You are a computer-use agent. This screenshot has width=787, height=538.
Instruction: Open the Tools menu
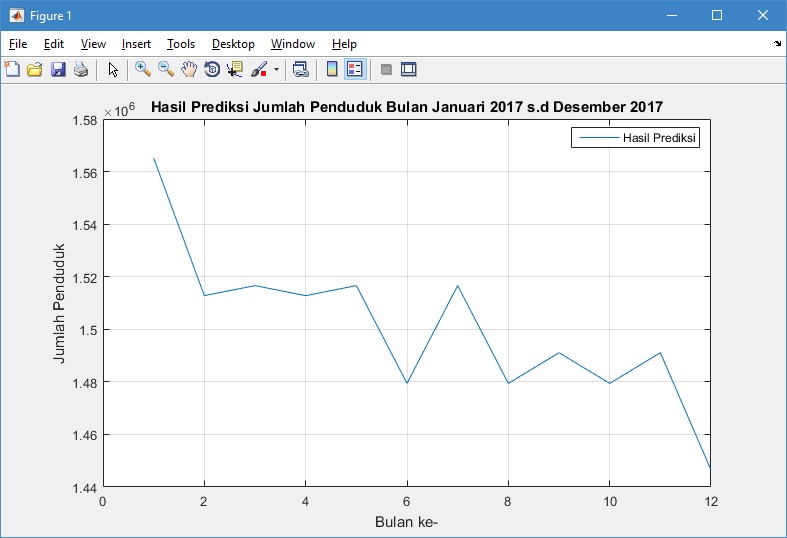pyautogui.click(x=181, y=44)
